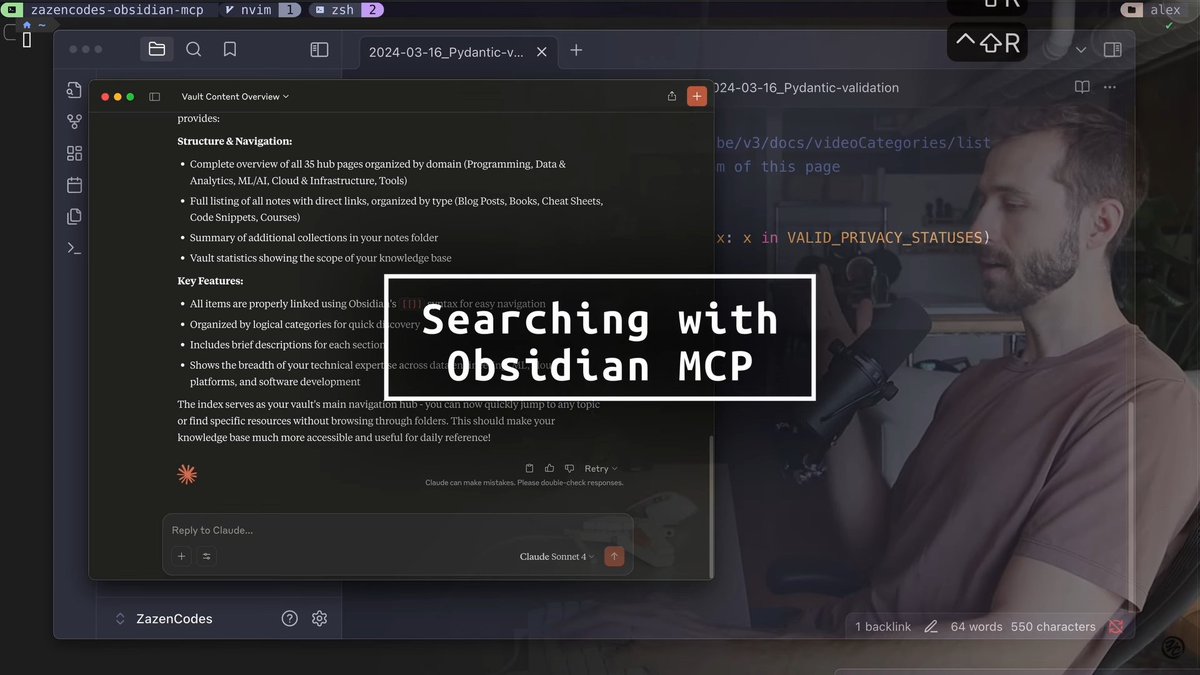Viewport: 1200px width, 675px height.
Task: Share the Claude conversation
Action: [672, 97]
